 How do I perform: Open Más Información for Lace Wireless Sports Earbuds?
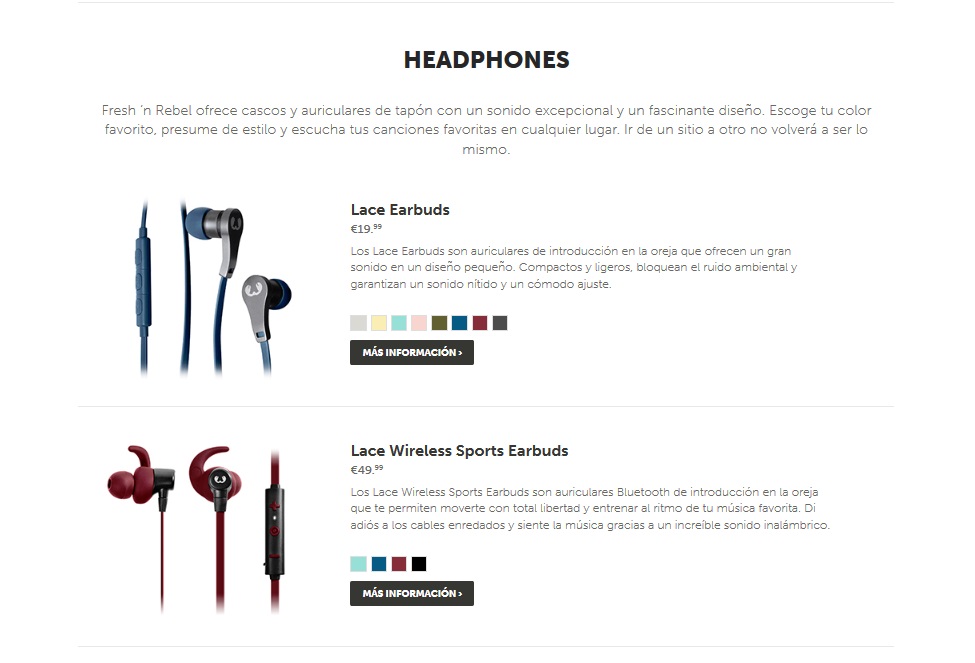(412, 593)
